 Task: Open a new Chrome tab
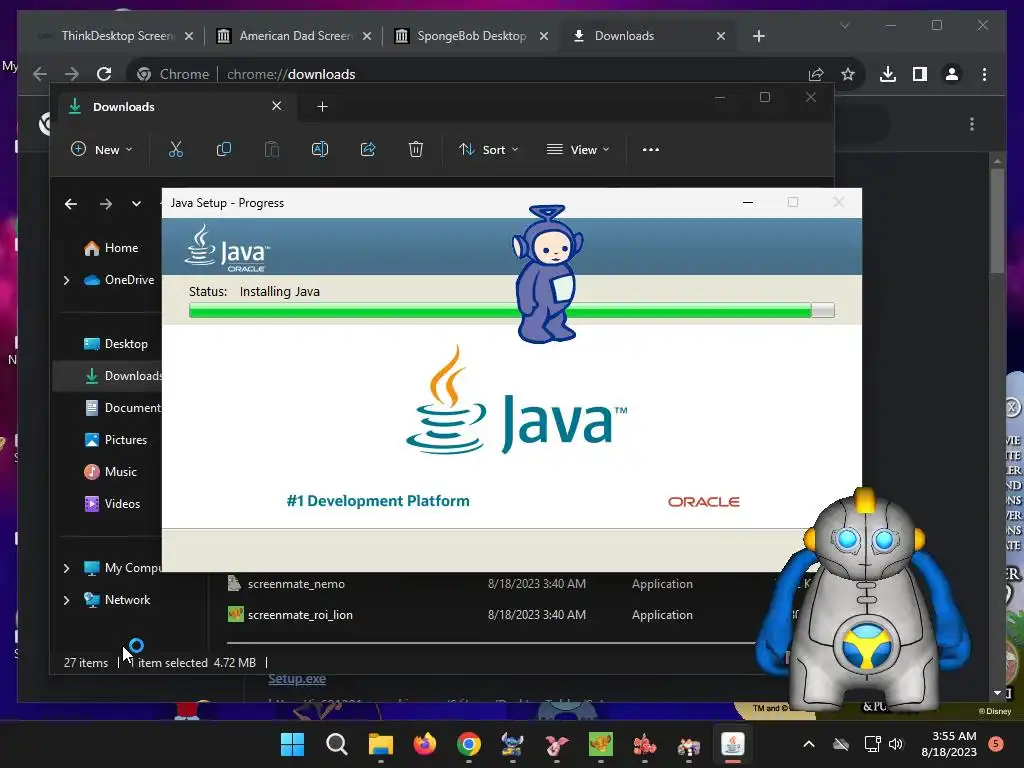[758, 36]
